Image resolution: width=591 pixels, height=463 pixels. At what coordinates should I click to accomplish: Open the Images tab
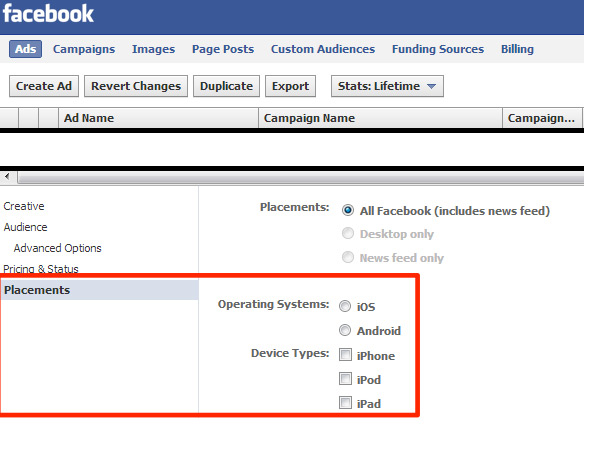153,49
